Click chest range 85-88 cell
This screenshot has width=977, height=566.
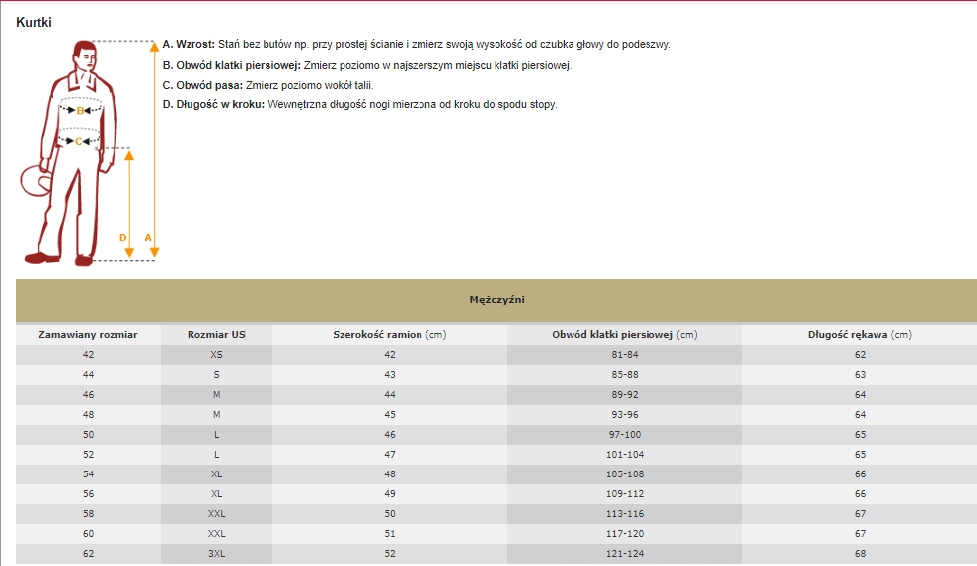pos(624,375)
